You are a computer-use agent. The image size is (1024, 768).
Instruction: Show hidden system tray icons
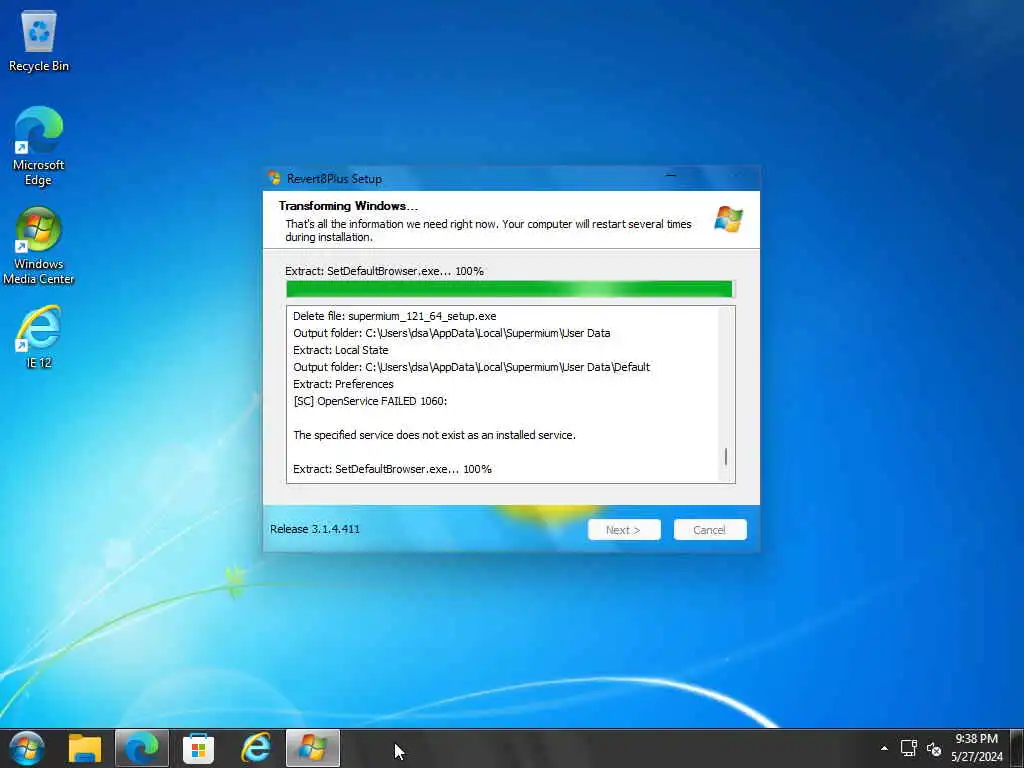click(884, 748)
